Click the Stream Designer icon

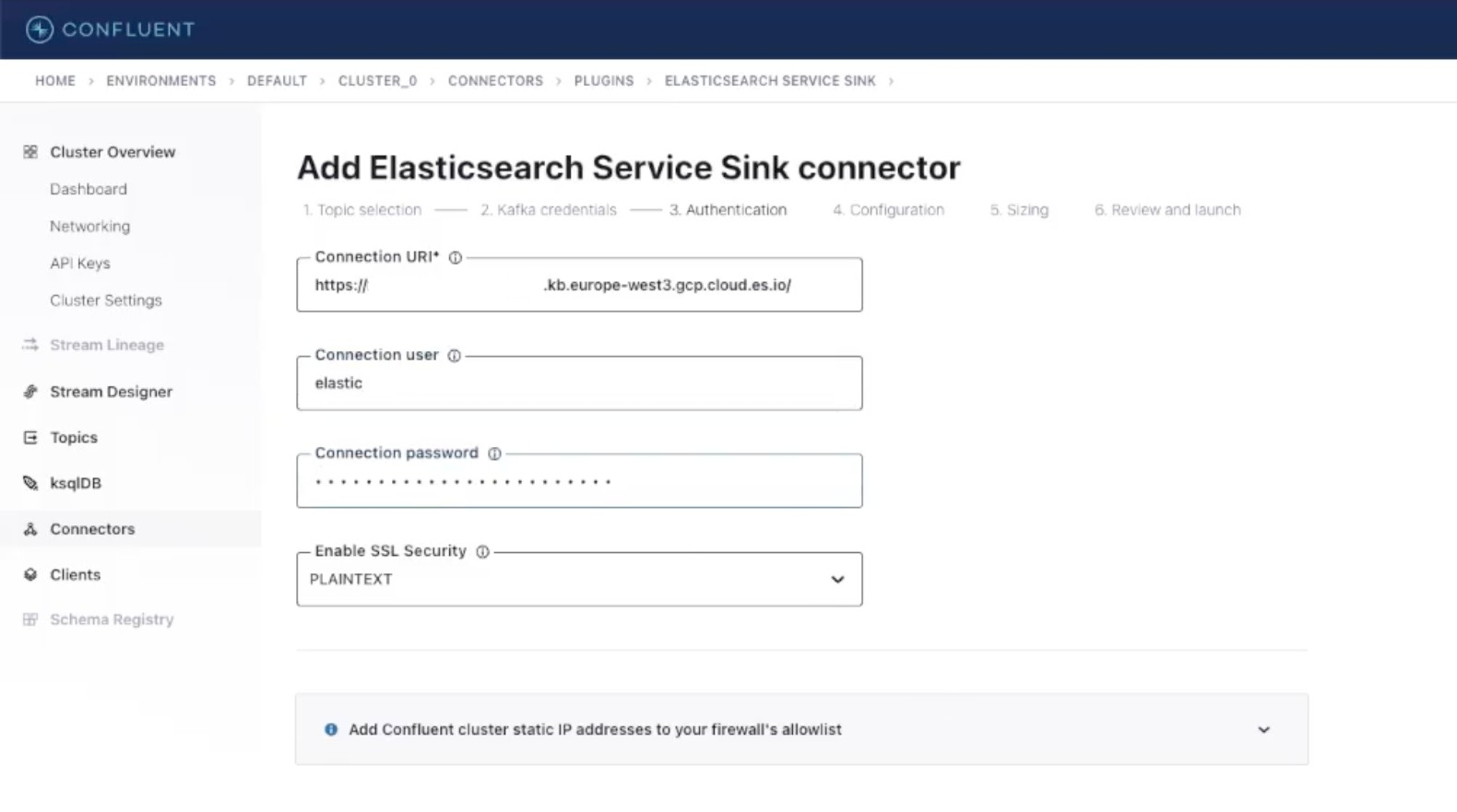pos(30,392)
